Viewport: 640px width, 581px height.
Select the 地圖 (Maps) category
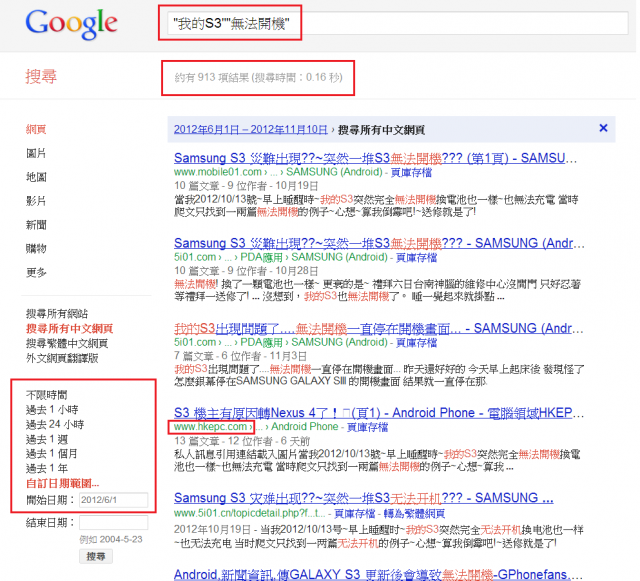(36, 177)
